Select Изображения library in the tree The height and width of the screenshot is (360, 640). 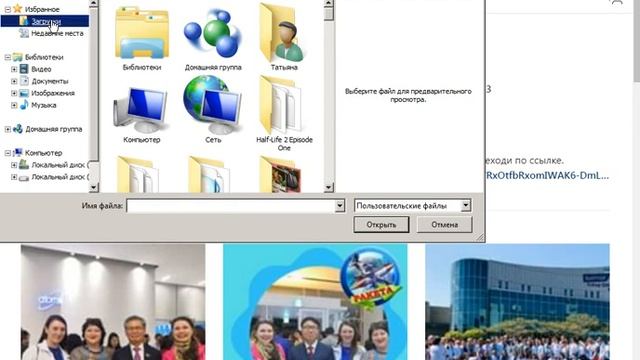click(53, 93)
